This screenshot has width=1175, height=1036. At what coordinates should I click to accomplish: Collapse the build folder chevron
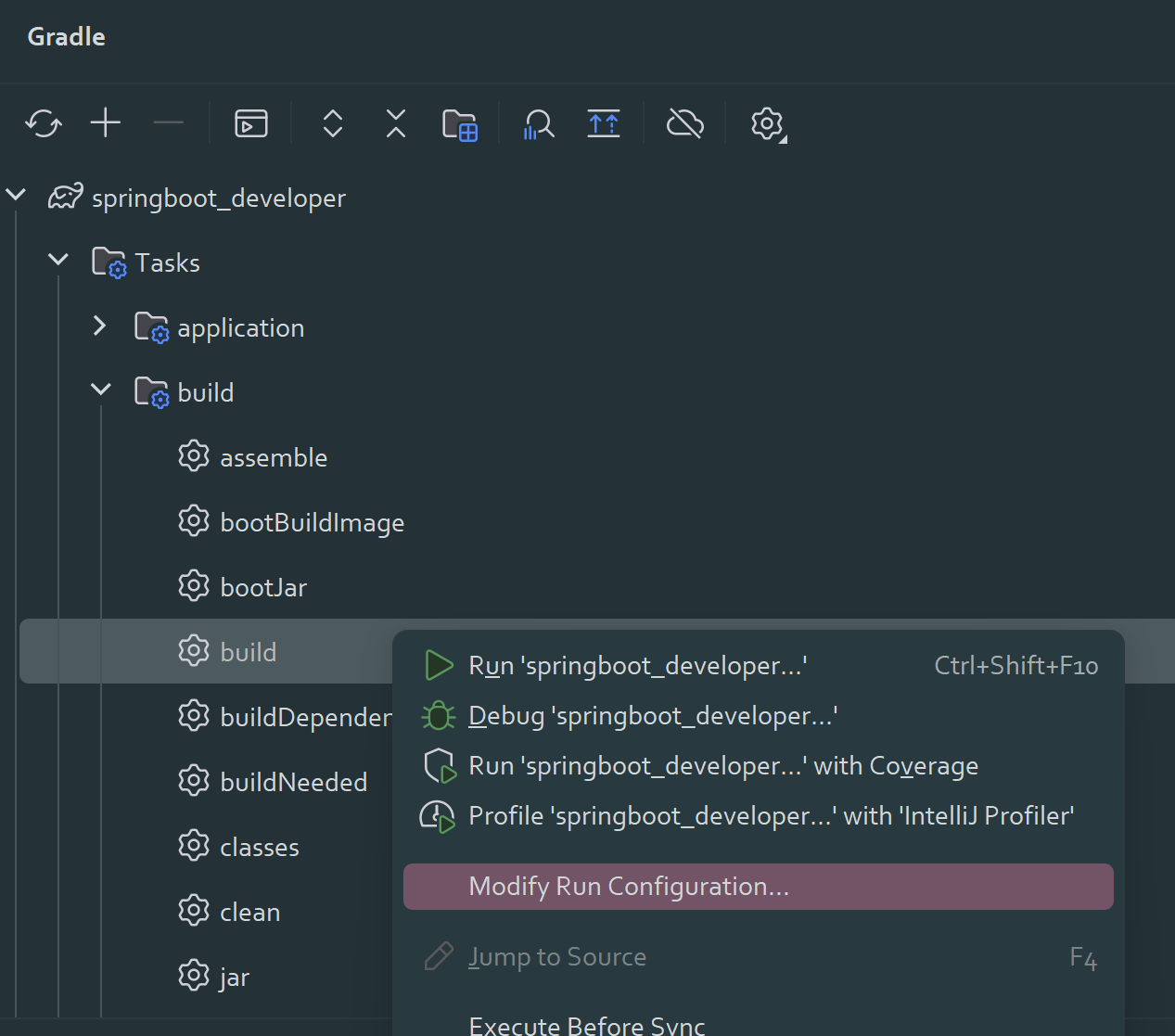[x=101, y=390]
